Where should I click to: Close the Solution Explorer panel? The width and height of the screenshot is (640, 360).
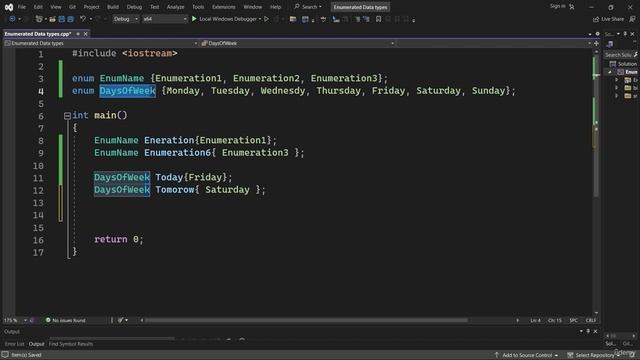coord(633,34)
